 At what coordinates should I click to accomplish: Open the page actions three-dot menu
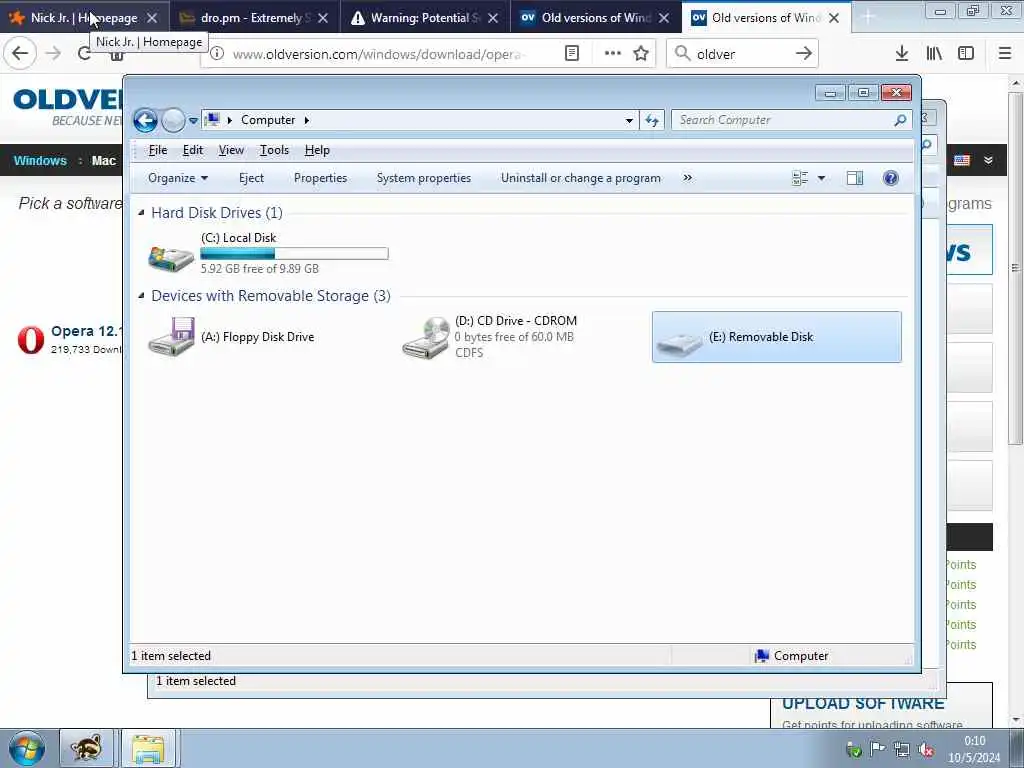click(x=613, y=54)
